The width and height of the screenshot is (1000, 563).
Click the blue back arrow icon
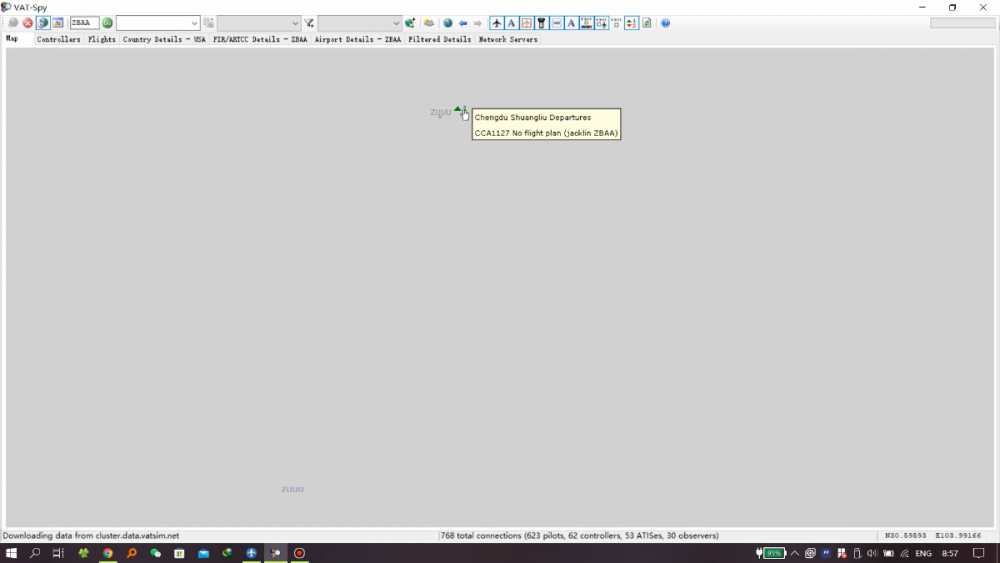463,23
